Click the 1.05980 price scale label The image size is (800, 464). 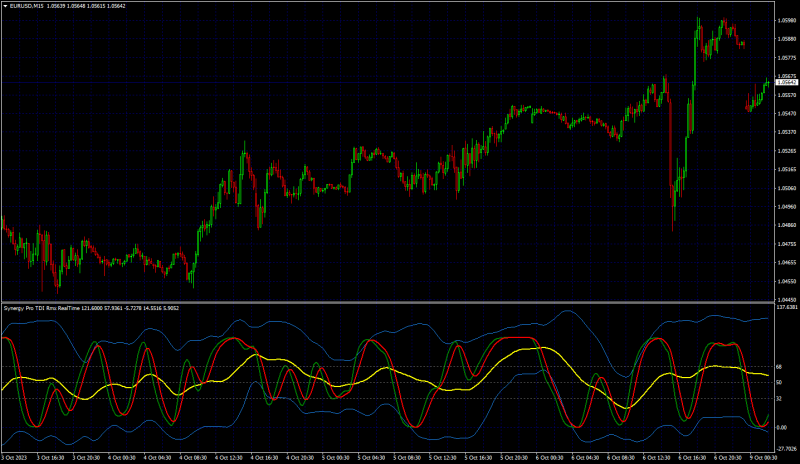(786, 20)
